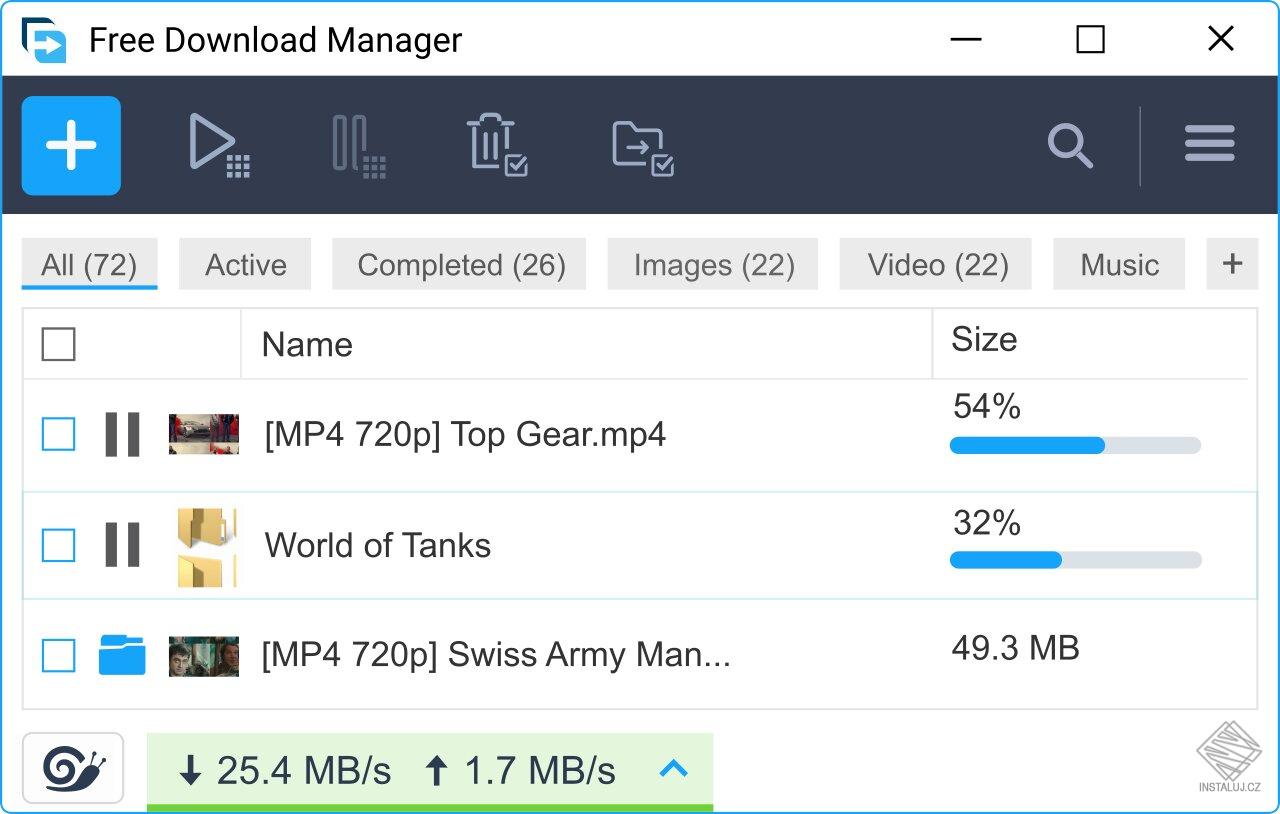Click the move selected files folder icon
This screenshot has width=1280, height=814.
pyautogui.click(x=642, y=147)
